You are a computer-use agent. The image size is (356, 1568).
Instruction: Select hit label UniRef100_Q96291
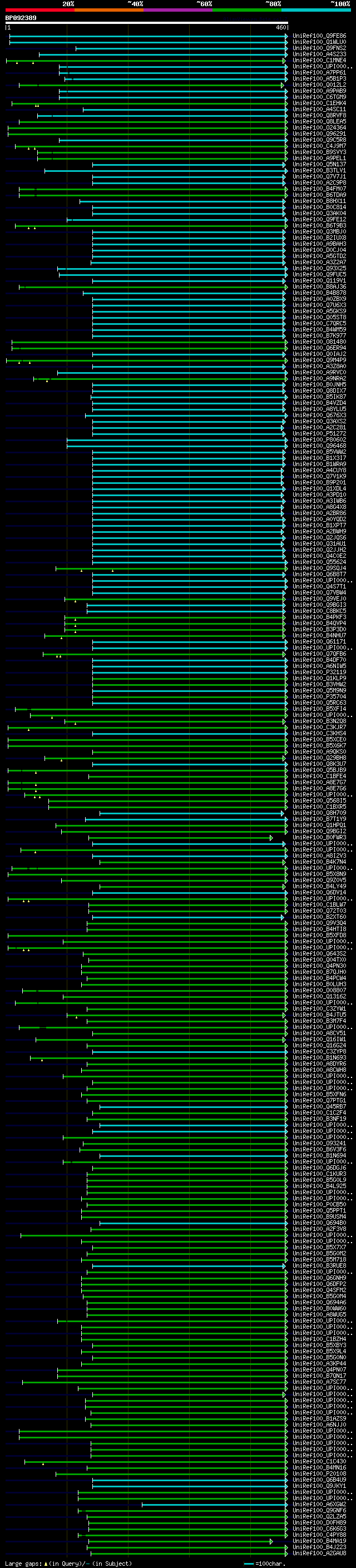pos(319,134)
